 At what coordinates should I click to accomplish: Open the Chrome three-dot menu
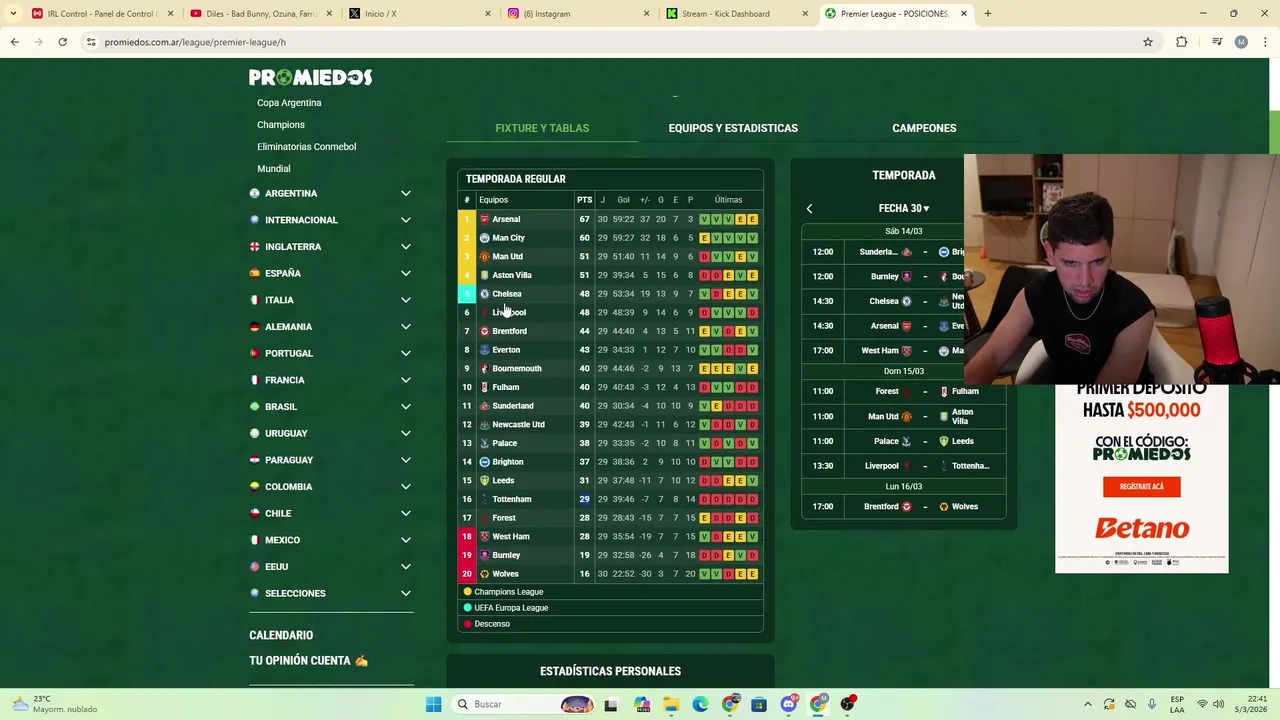1265,42
